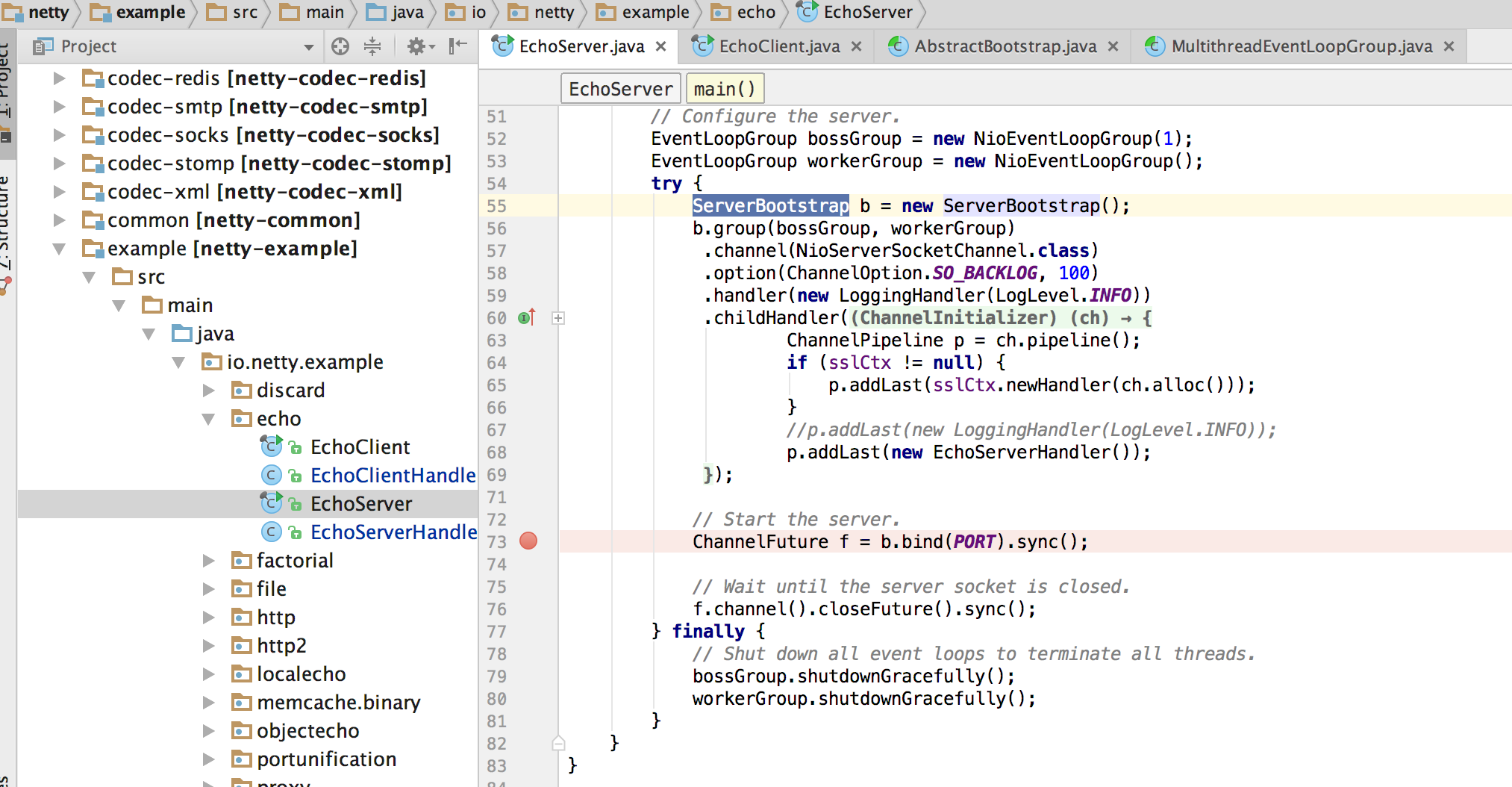Switch to the EchoClient.java tab
This screenshot has width=1512, height=787.
pos(777,46)
